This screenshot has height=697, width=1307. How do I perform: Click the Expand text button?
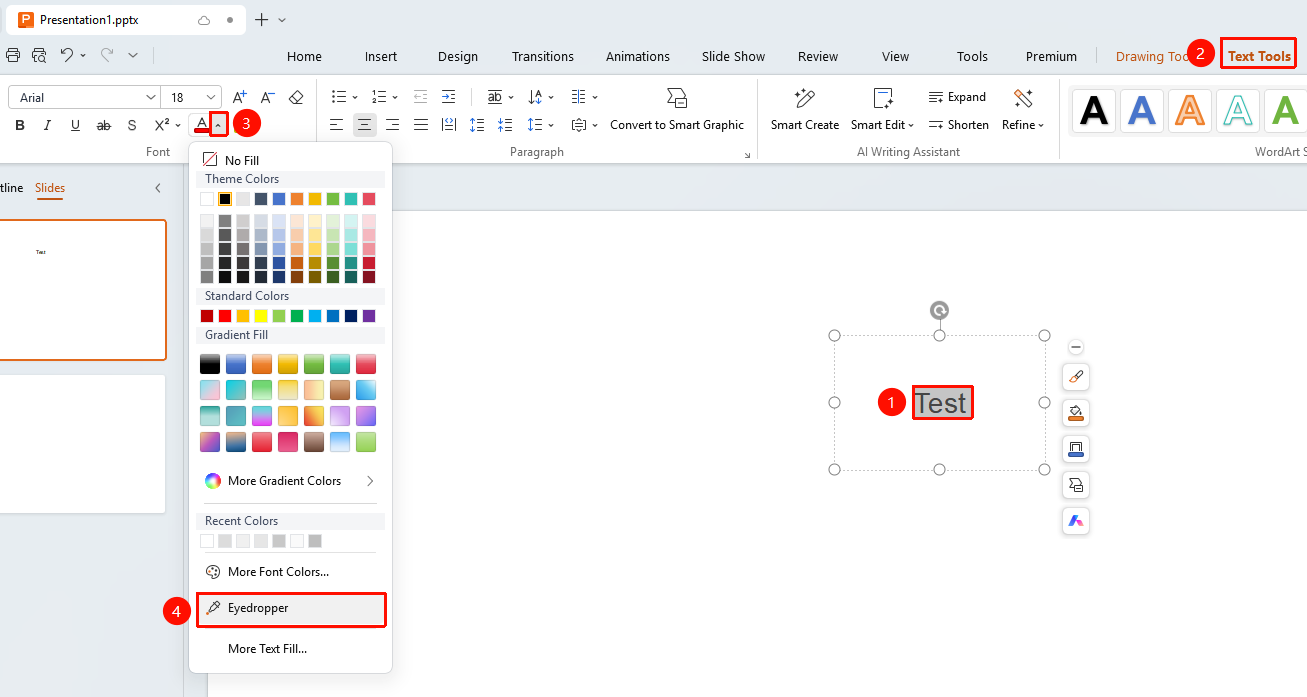click(x=957, y=97)
